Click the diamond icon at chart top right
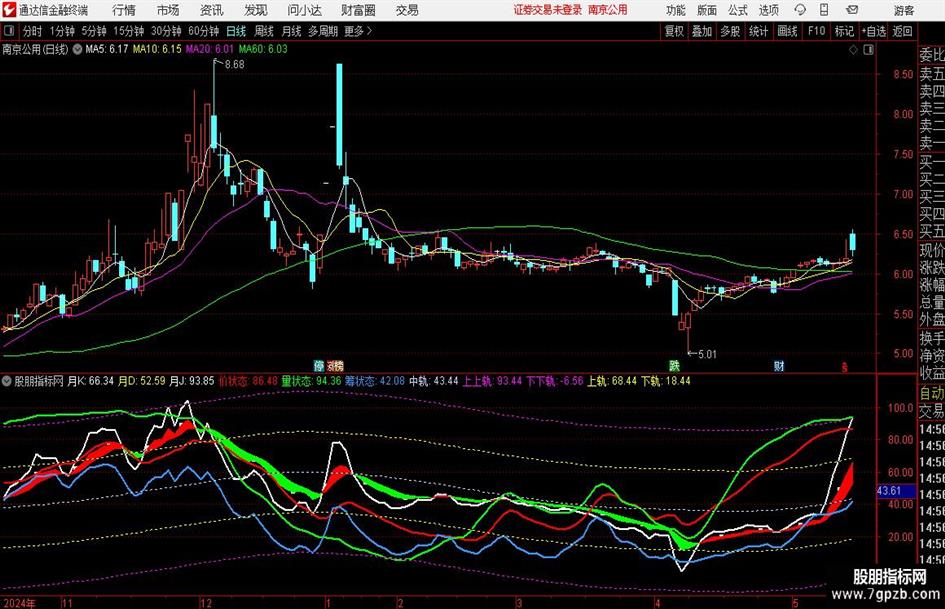The image size is (945, 609). pos(853,50)
